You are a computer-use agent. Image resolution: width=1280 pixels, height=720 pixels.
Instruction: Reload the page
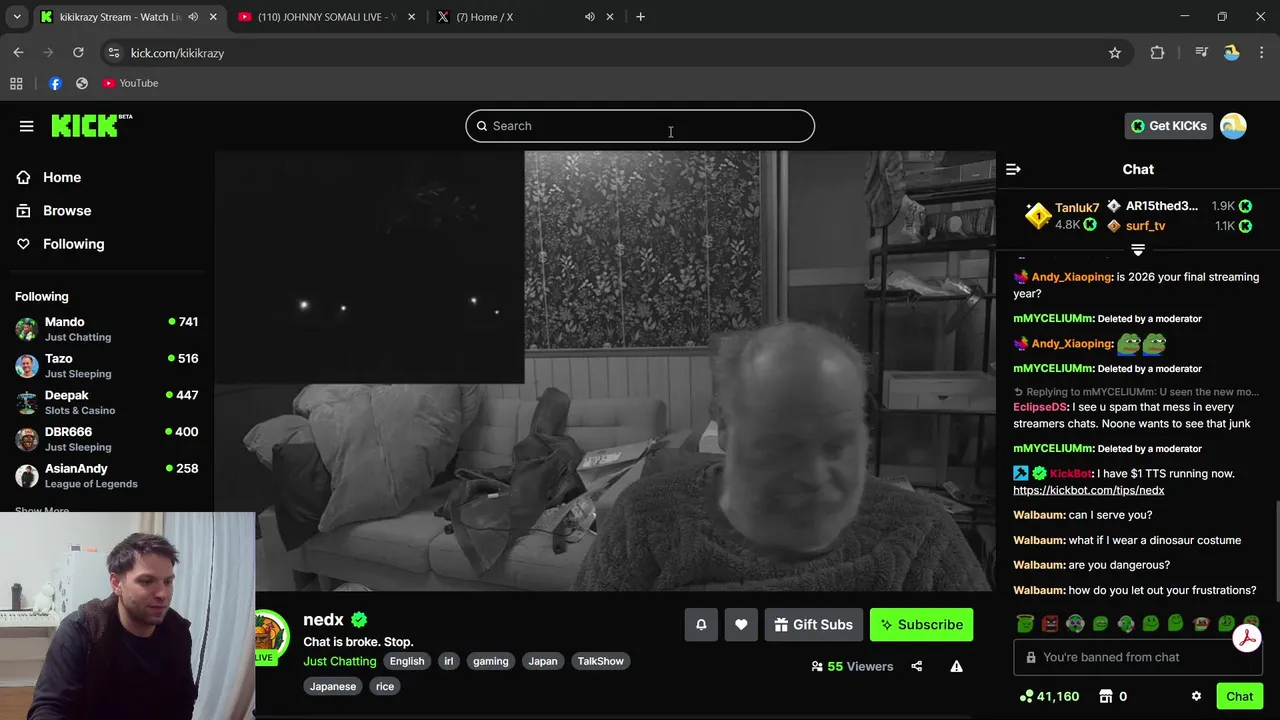coord(78,53)
